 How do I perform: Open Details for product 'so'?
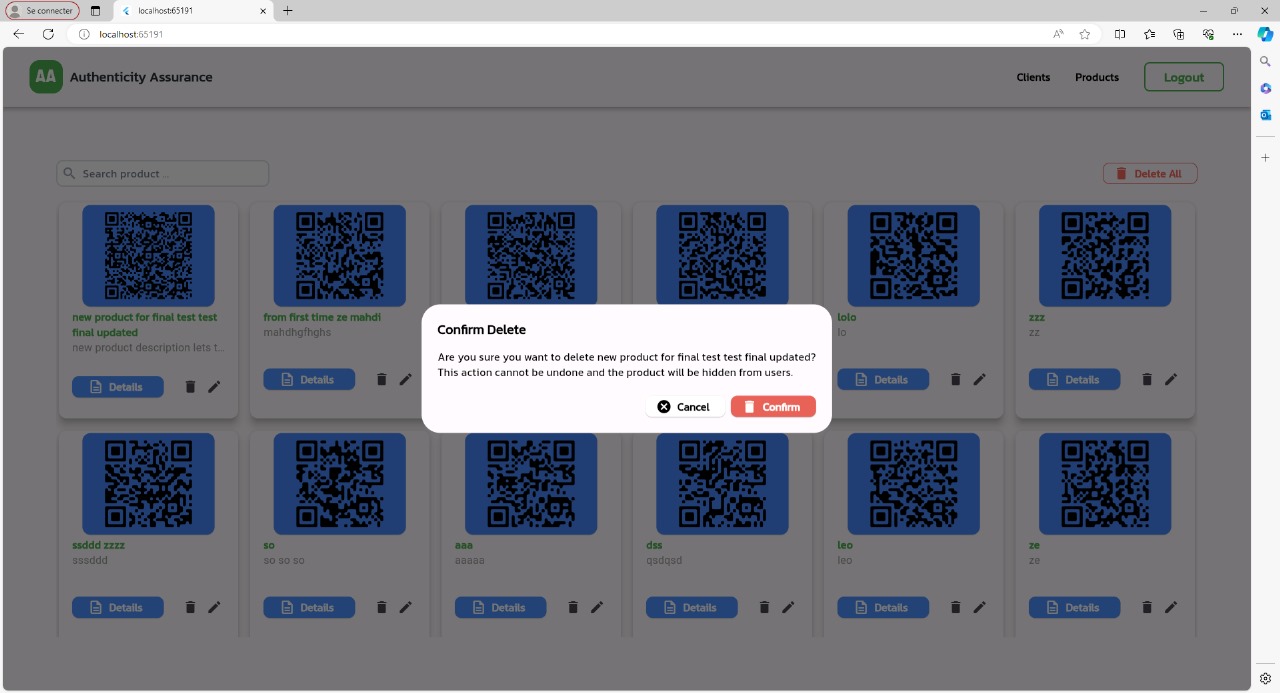tap(309, 607)
